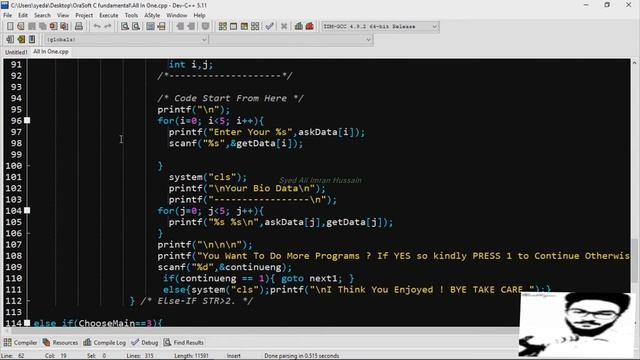Click the 'Code Start From Here' comment

231,98
